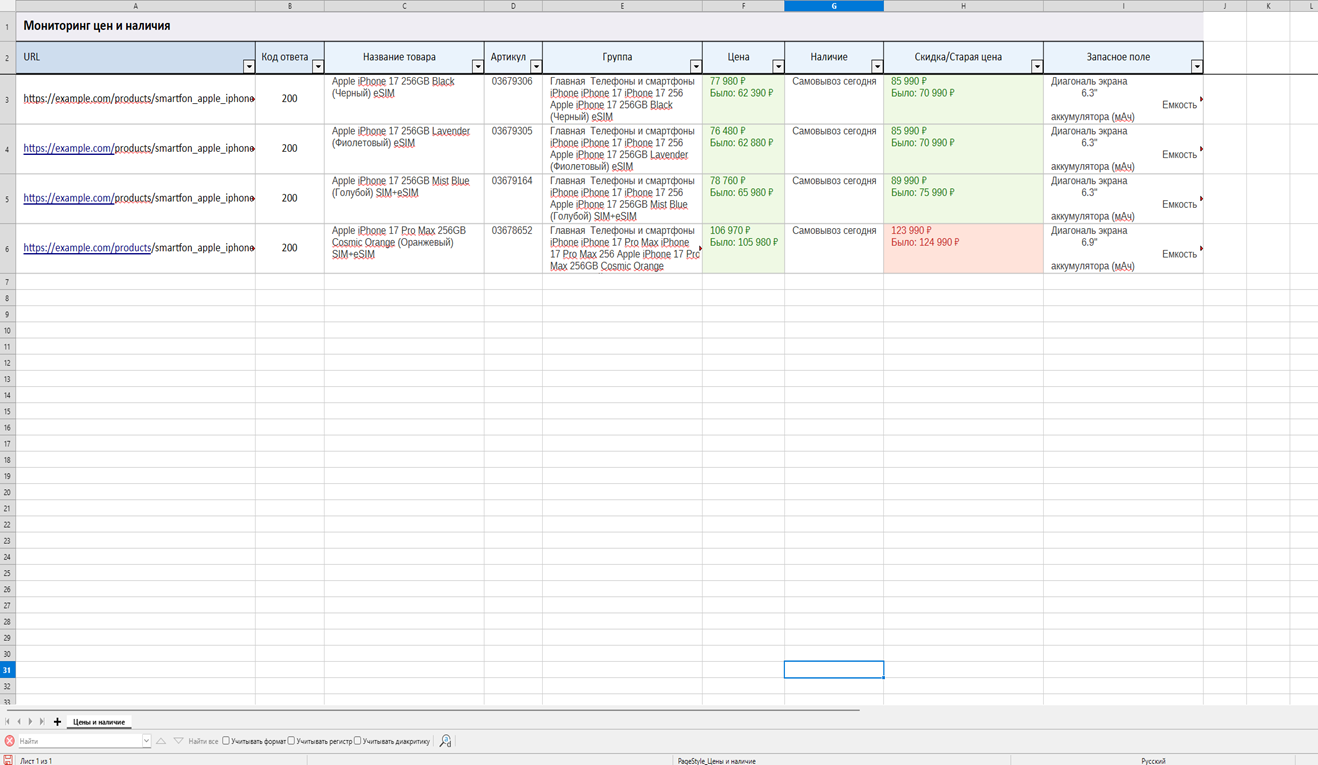
Task: Close the find toolbar with red X icon
Action: point(9,741)
